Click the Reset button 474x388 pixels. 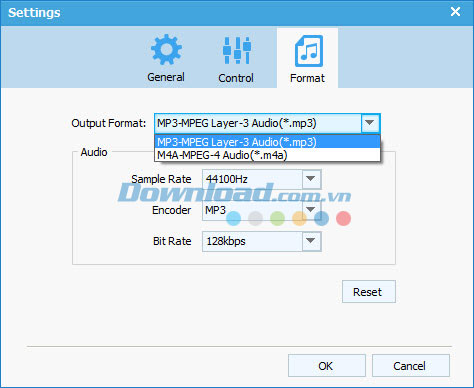369,292
